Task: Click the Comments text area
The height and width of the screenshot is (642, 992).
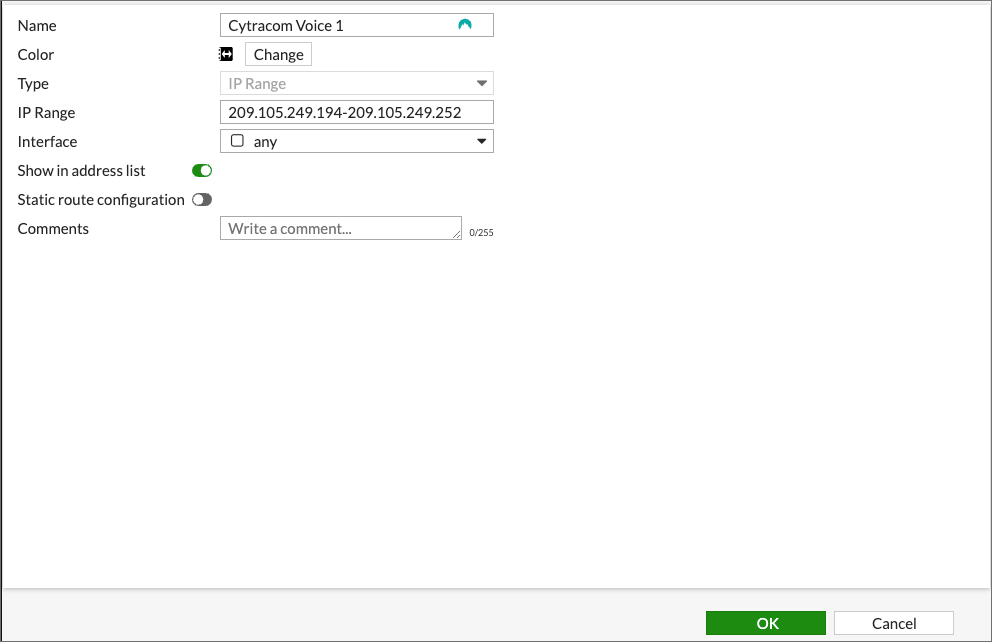Action: point(340,229)
